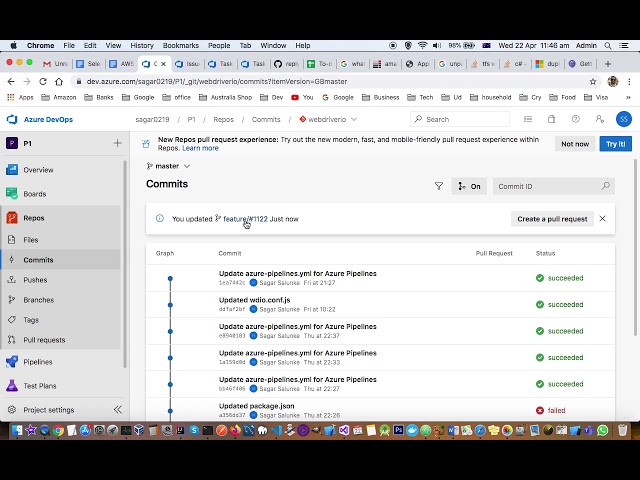Open the Updated package.json commit

click(x=256, y=406)
